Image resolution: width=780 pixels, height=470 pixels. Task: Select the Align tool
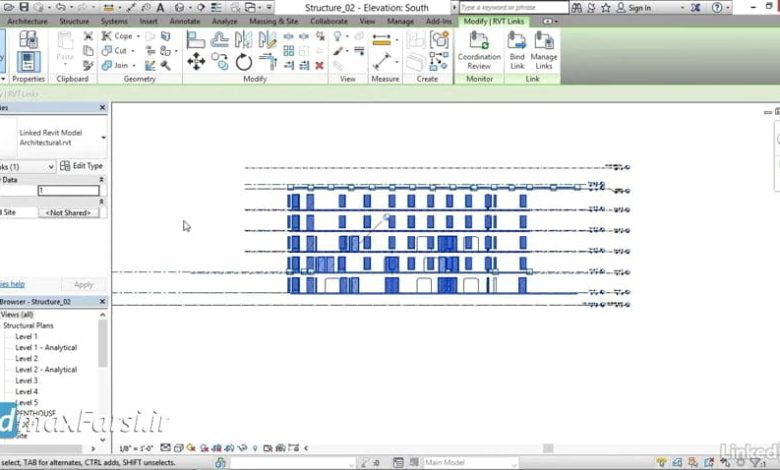click(195, 39)
